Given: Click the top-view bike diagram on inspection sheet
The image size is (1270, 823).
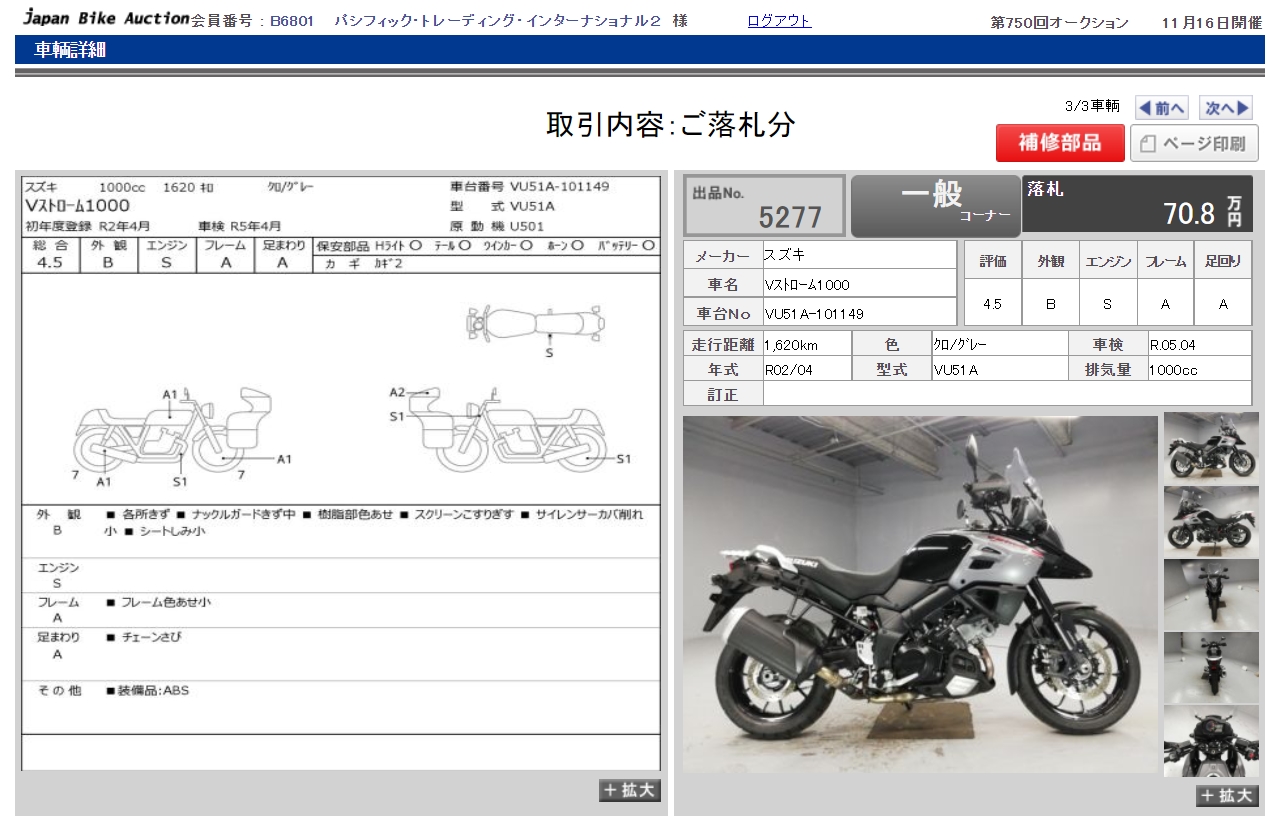Looking at the screenshot, I should (x=536, y=324).
